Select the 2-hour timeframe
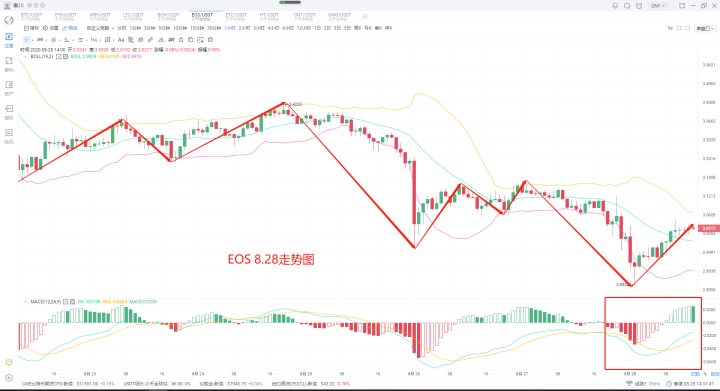Screen dimensions: 720x391 tap(244, 28)
